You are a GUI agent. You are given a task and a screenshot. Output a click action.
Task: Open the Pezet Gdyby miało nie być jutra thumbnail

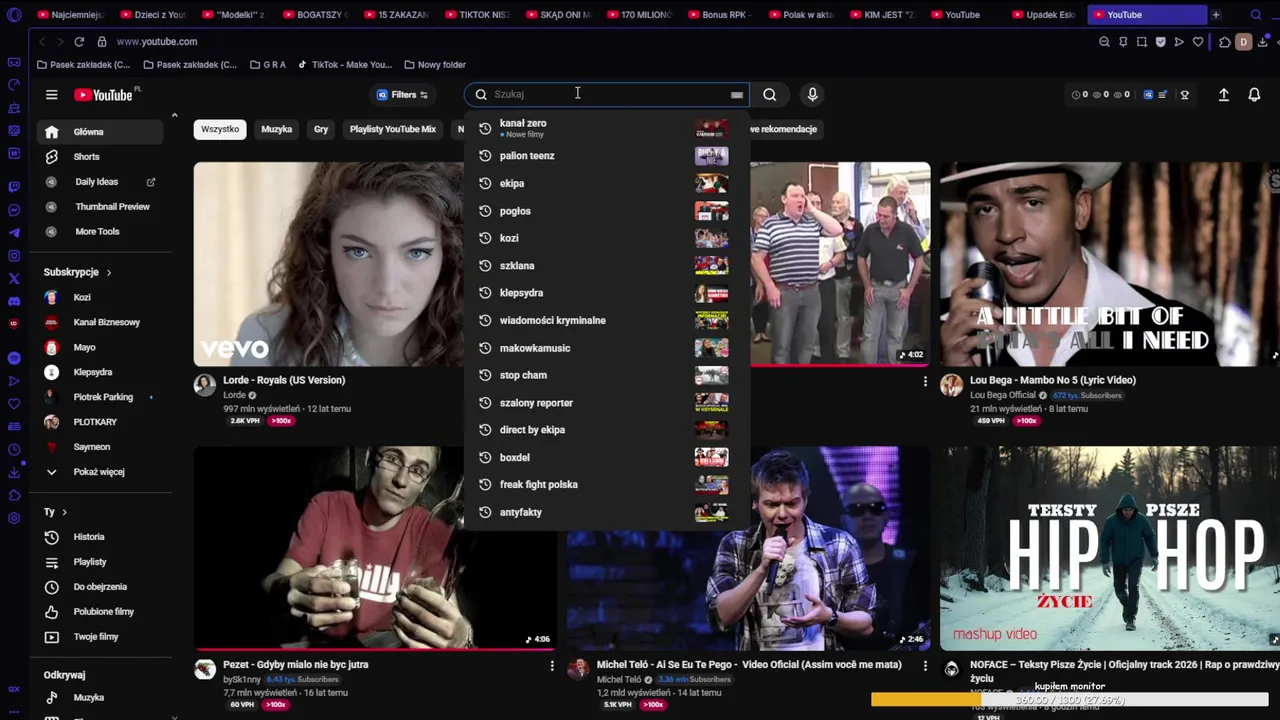375,549
